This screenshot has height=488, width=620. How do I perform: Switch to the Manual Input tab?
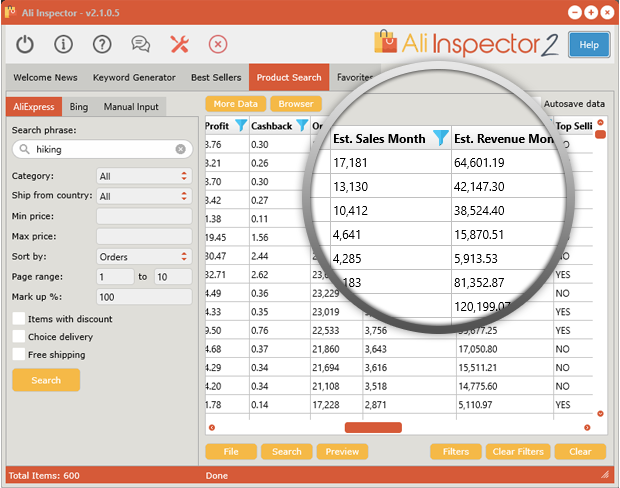[131, 107]
